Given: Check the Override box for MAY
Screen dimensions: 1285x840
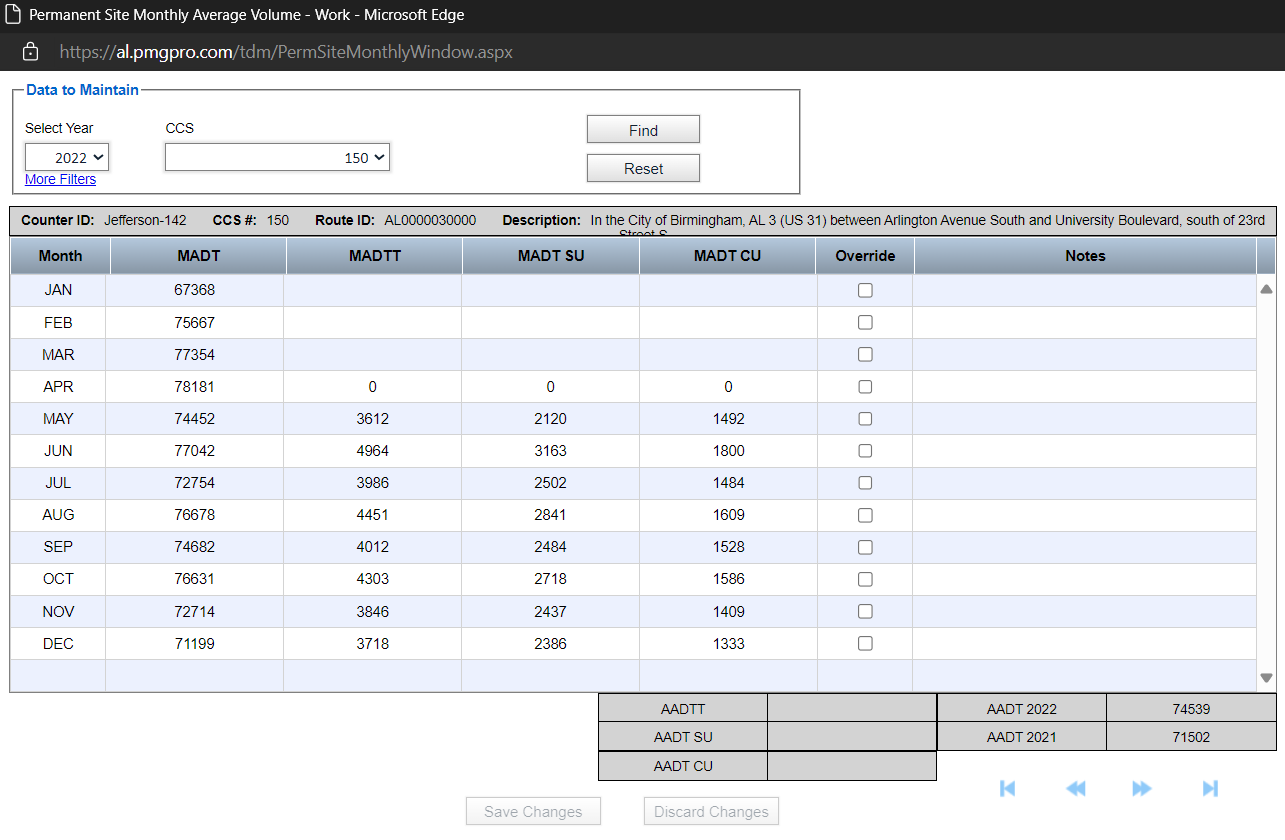Looking at the screenshot, I should click(x=865, y=418).
